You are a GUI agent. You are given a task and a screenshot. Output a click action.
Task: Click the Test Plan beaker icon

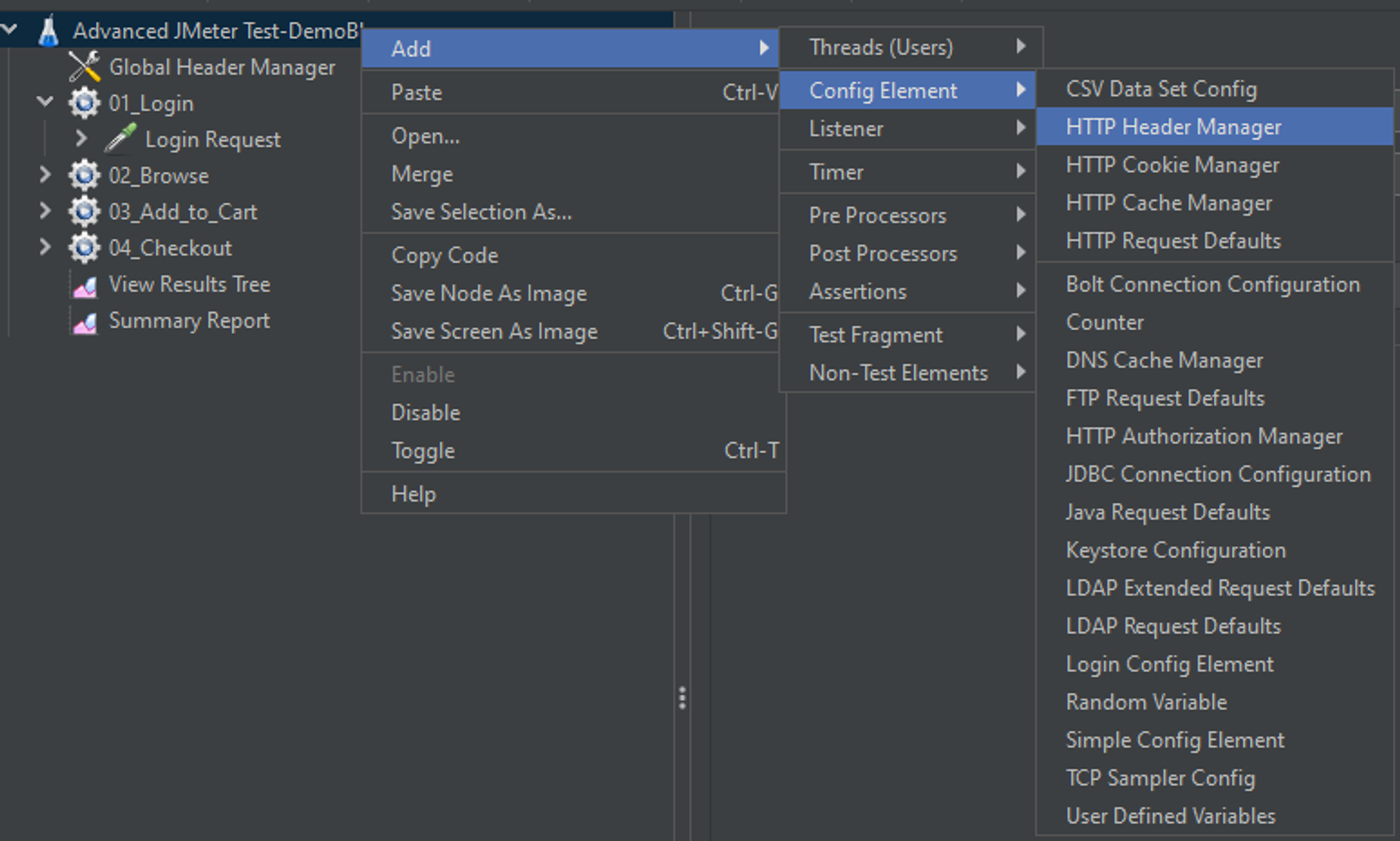(x=48, y=32)
